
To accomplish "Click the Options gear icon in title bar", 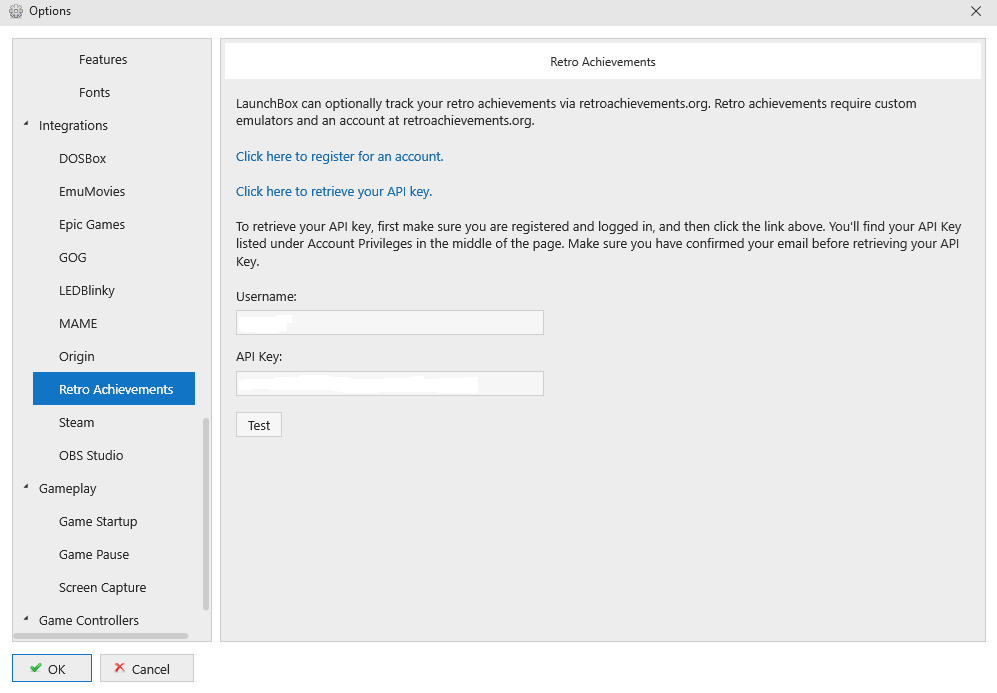I will tap(15, 11).
